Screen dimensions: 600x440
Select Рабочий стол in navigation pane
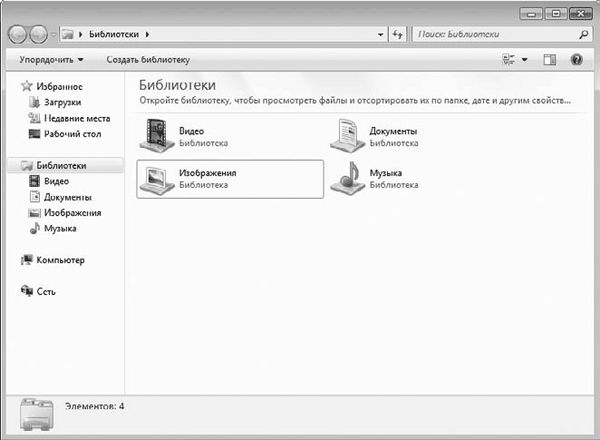click(69, 133)
